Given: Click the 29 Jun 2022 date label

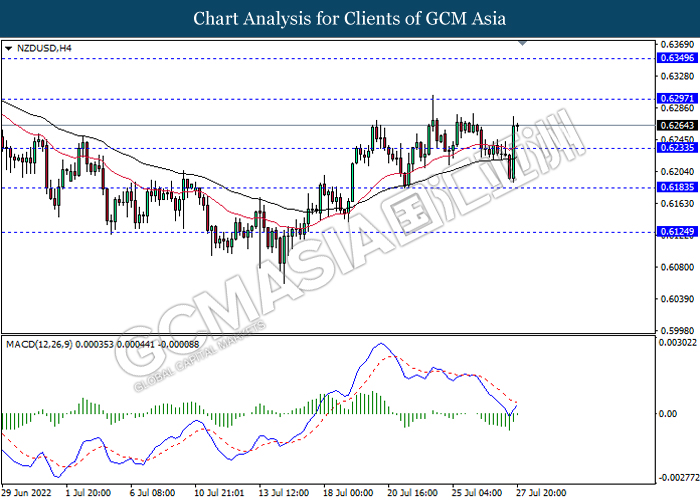Looking at the screenshot, I should coord(27,493).
